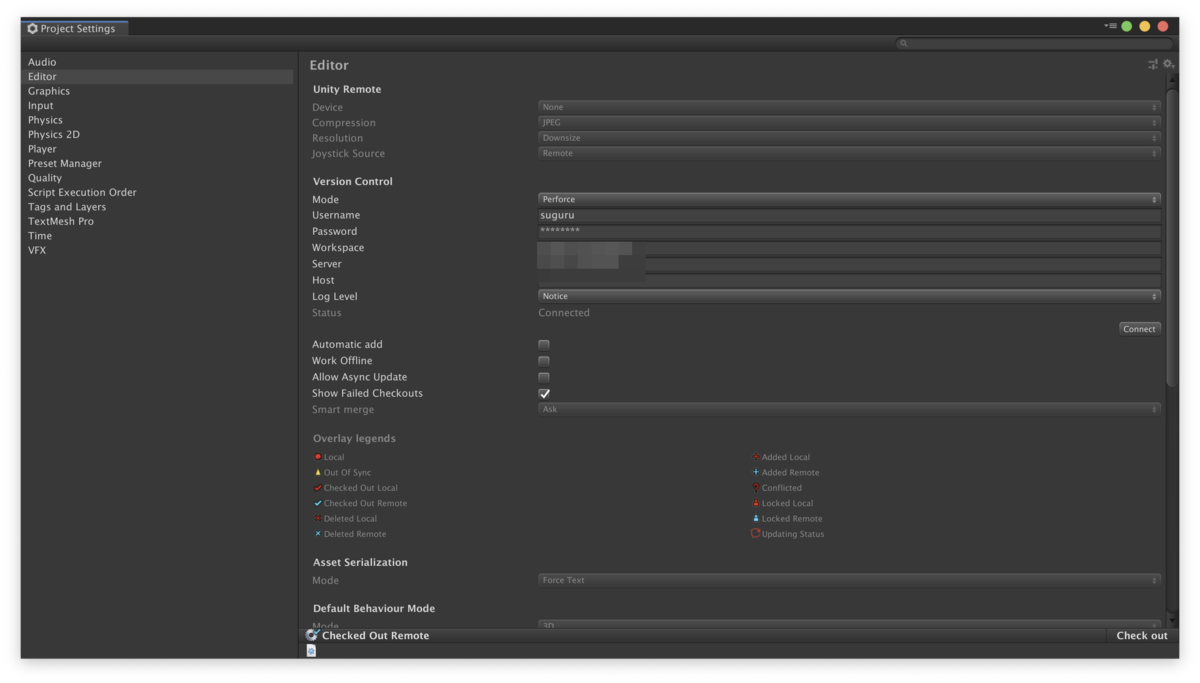Click the preset sliders icon in the Editor header
The width and height of the screenshot is (1200, 683).
[1153, 64]
